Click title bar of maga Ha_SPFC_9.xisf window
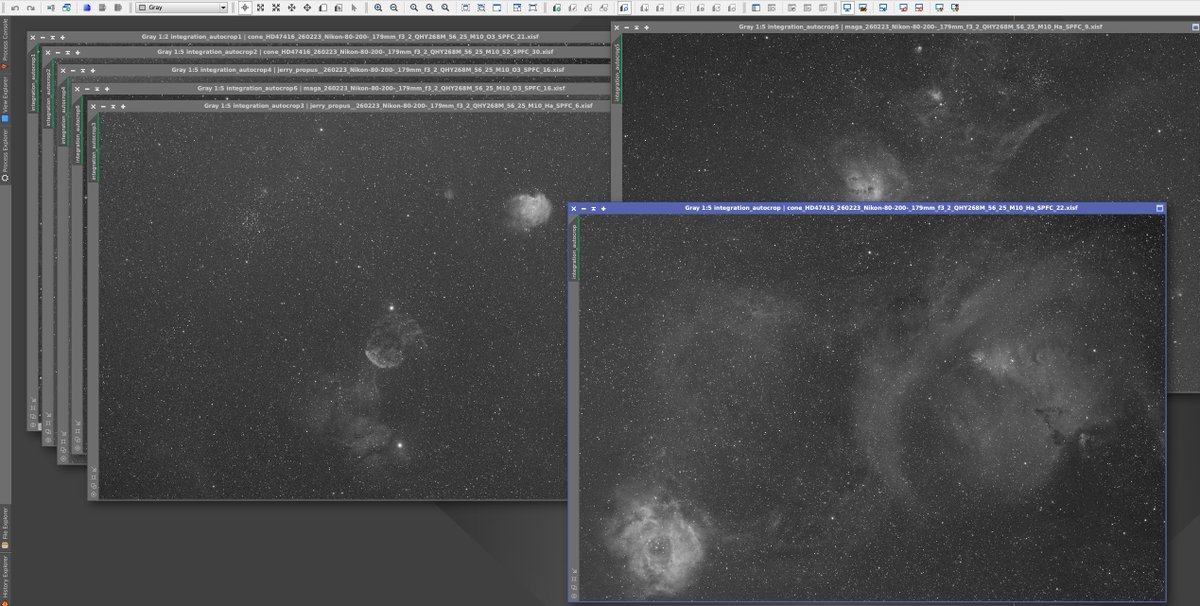The width and height of the screenshot is (1200, 606). [x=906, y=27]
